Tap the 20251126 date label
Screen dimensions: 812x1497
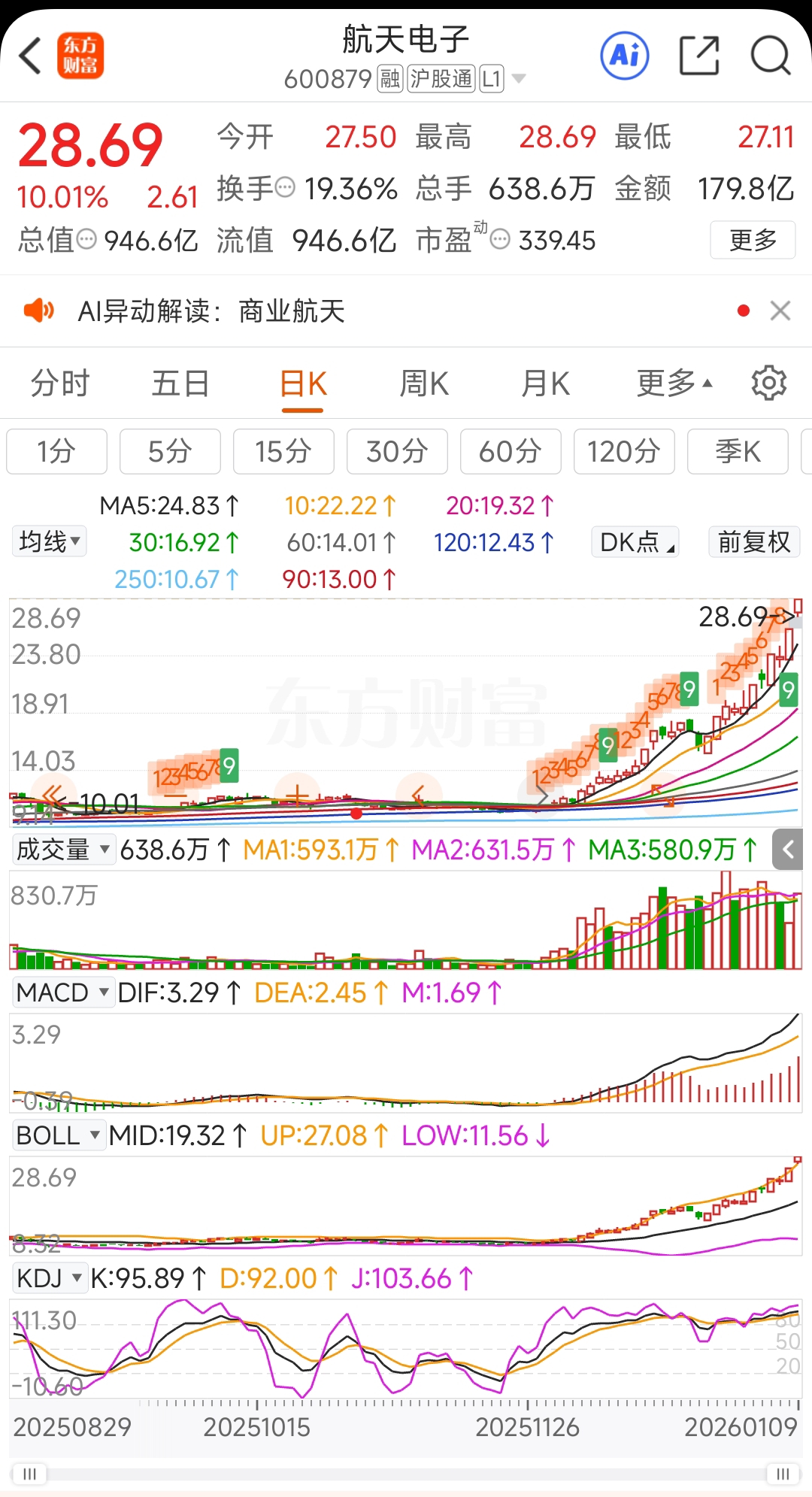[527, 1426]
